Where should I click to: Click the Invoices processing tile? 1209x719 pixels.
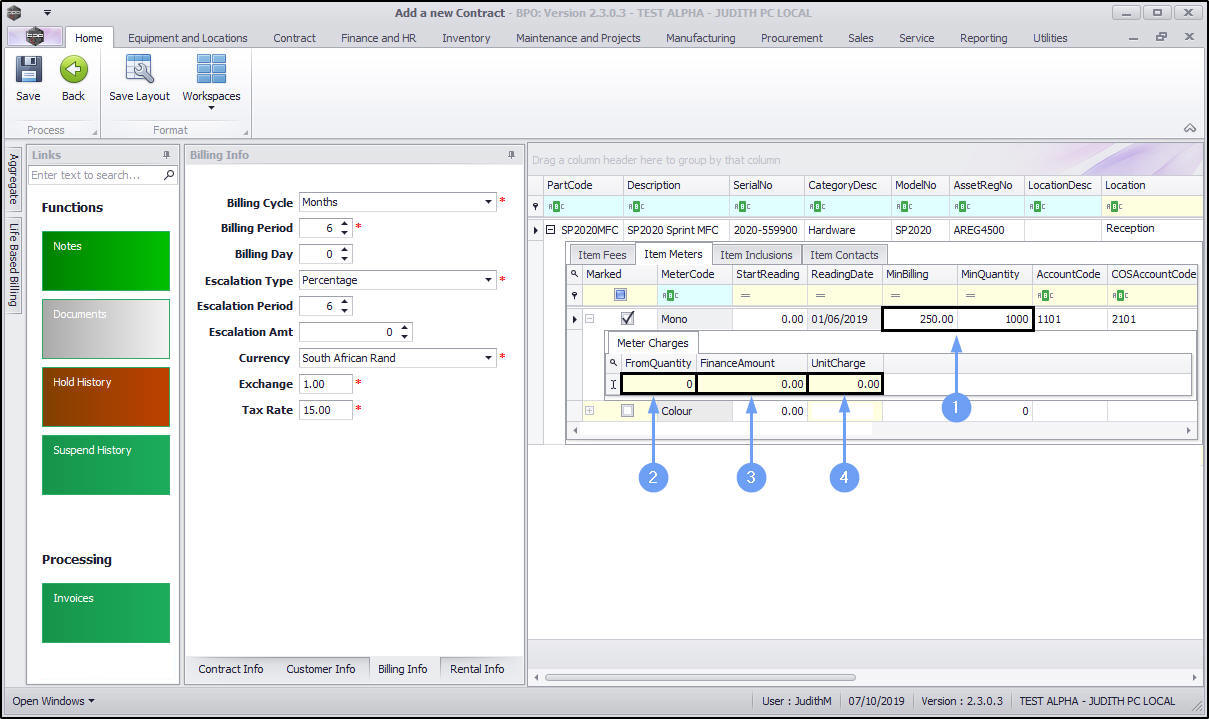pyautogui.click(x=106, y=612)
